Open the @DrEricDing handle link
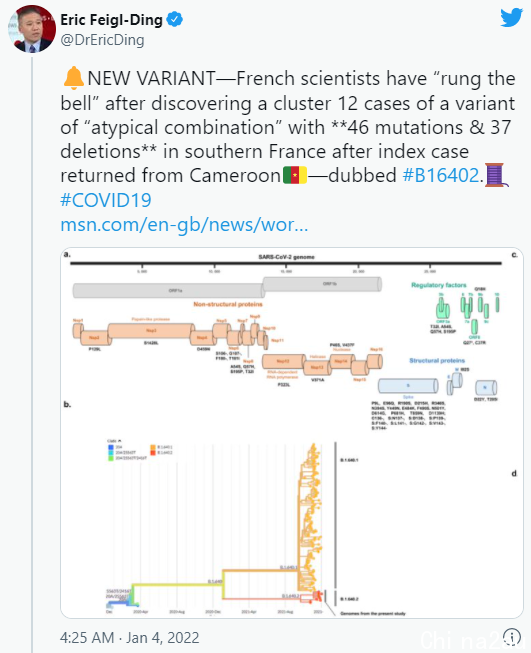The height and width of the screenshot is (653, 531). click(x=102, y=40)
